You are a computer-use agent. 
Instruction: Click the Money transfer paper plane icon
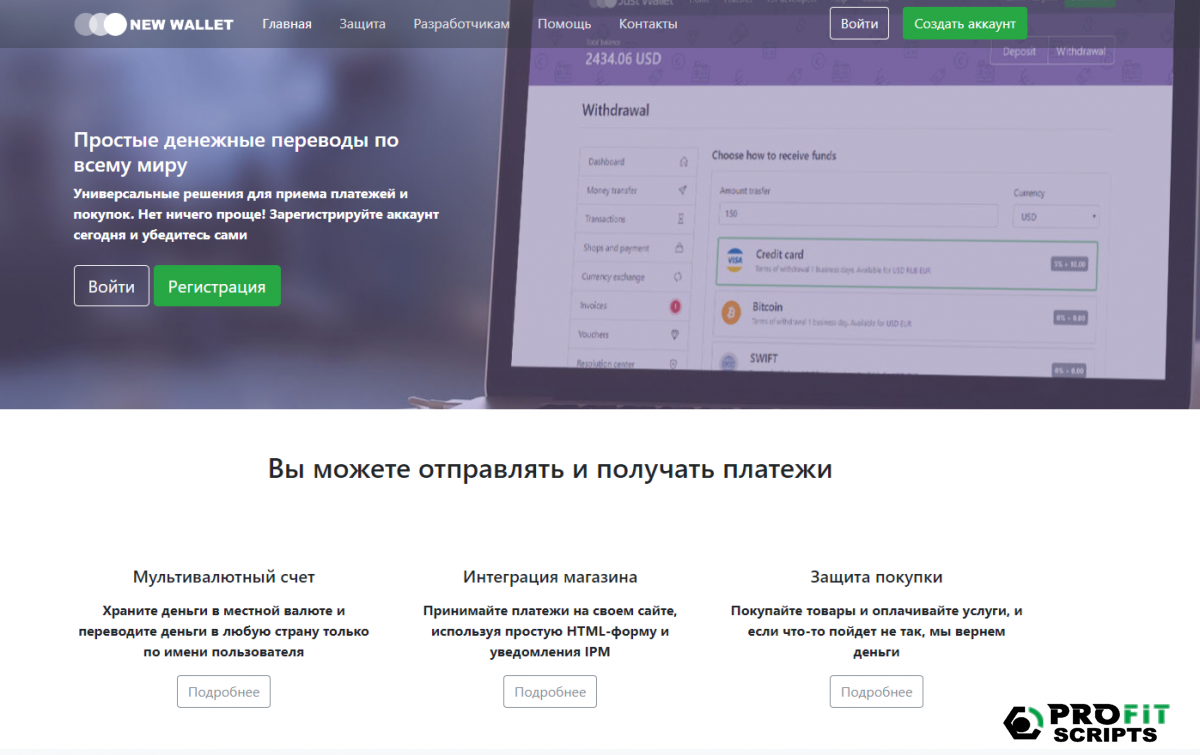click(x=682, y=190)
